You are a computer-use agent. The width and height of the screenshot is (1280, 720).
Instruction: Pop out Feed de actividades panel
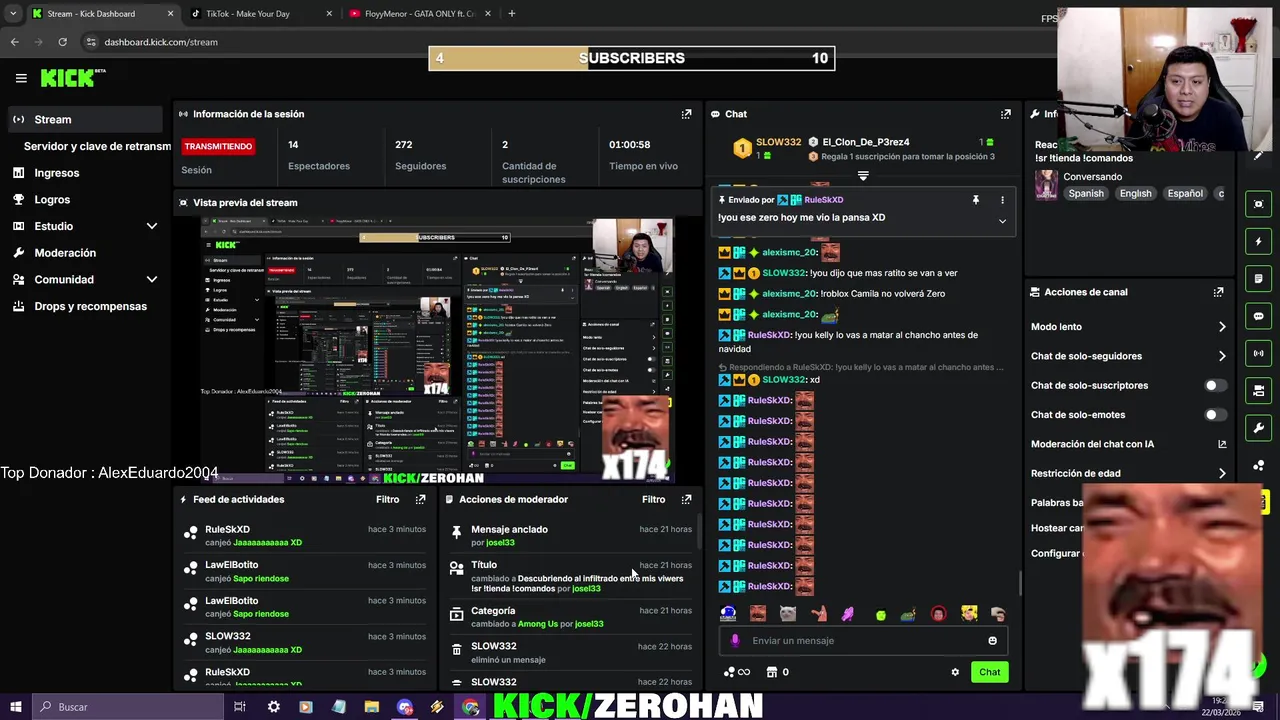pyautogui.click(x=420, y=499)
